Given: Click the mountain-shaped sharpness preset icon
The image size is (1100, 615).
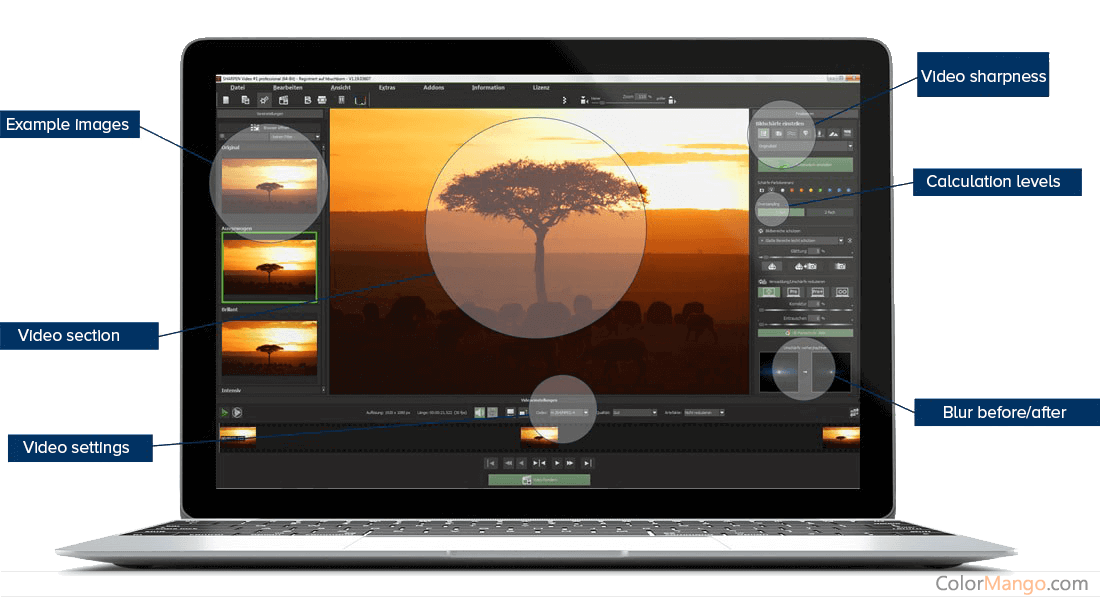Looking at the screenshot, I should 833,133.
